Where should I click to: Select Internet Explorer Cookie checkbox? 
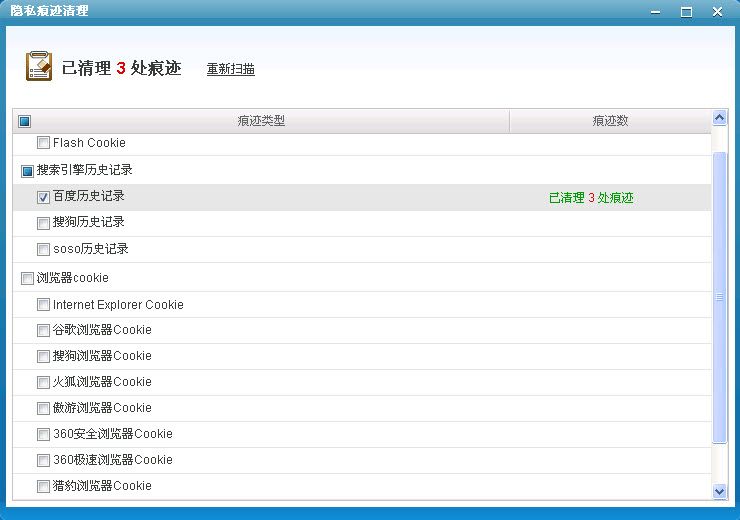pyautogui.click(x=43, y=305)
